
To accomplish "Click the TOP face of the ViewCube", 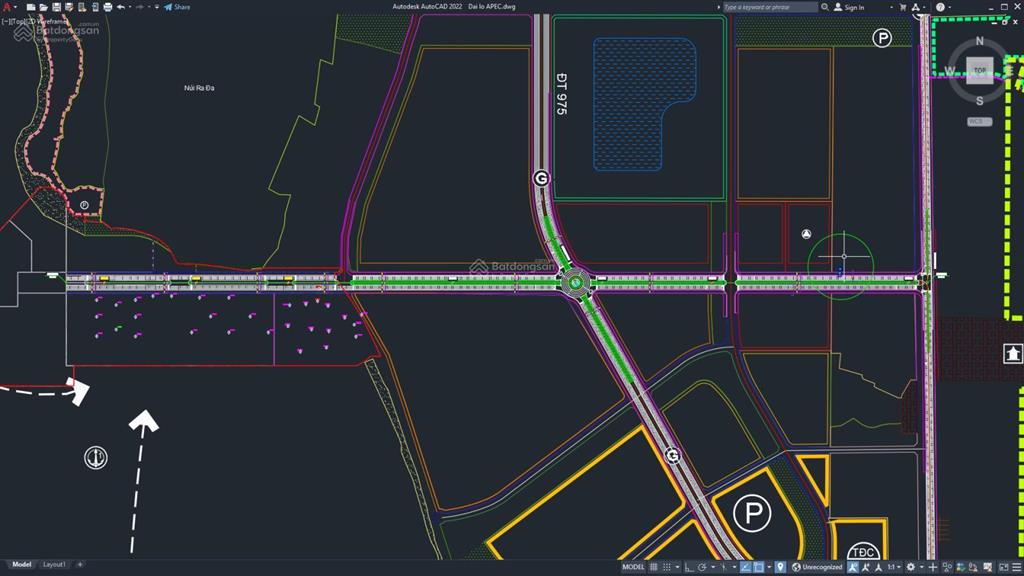I will coord(980,71).
